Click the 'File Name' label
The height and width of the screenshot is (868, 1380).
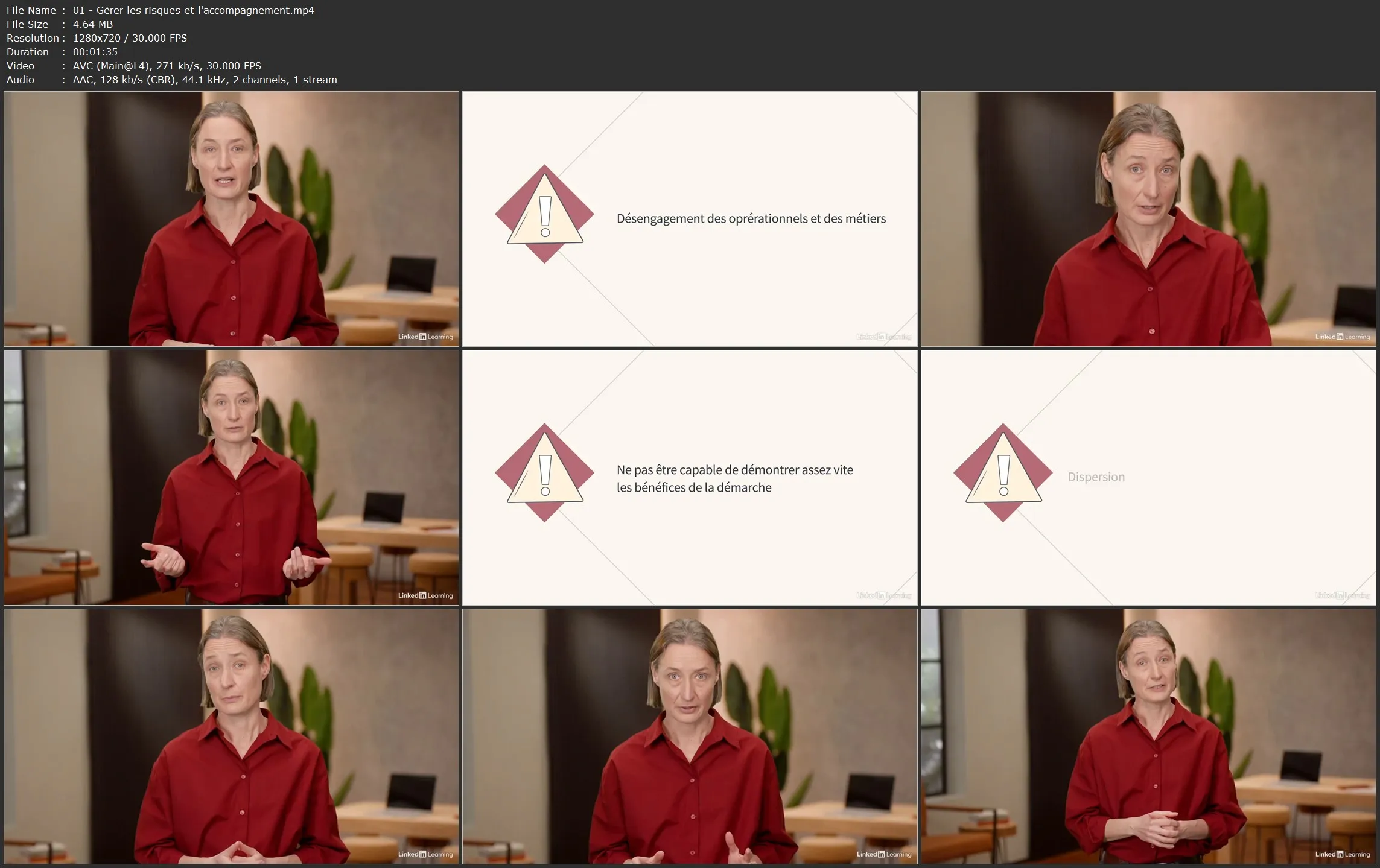tap(31, 10)
